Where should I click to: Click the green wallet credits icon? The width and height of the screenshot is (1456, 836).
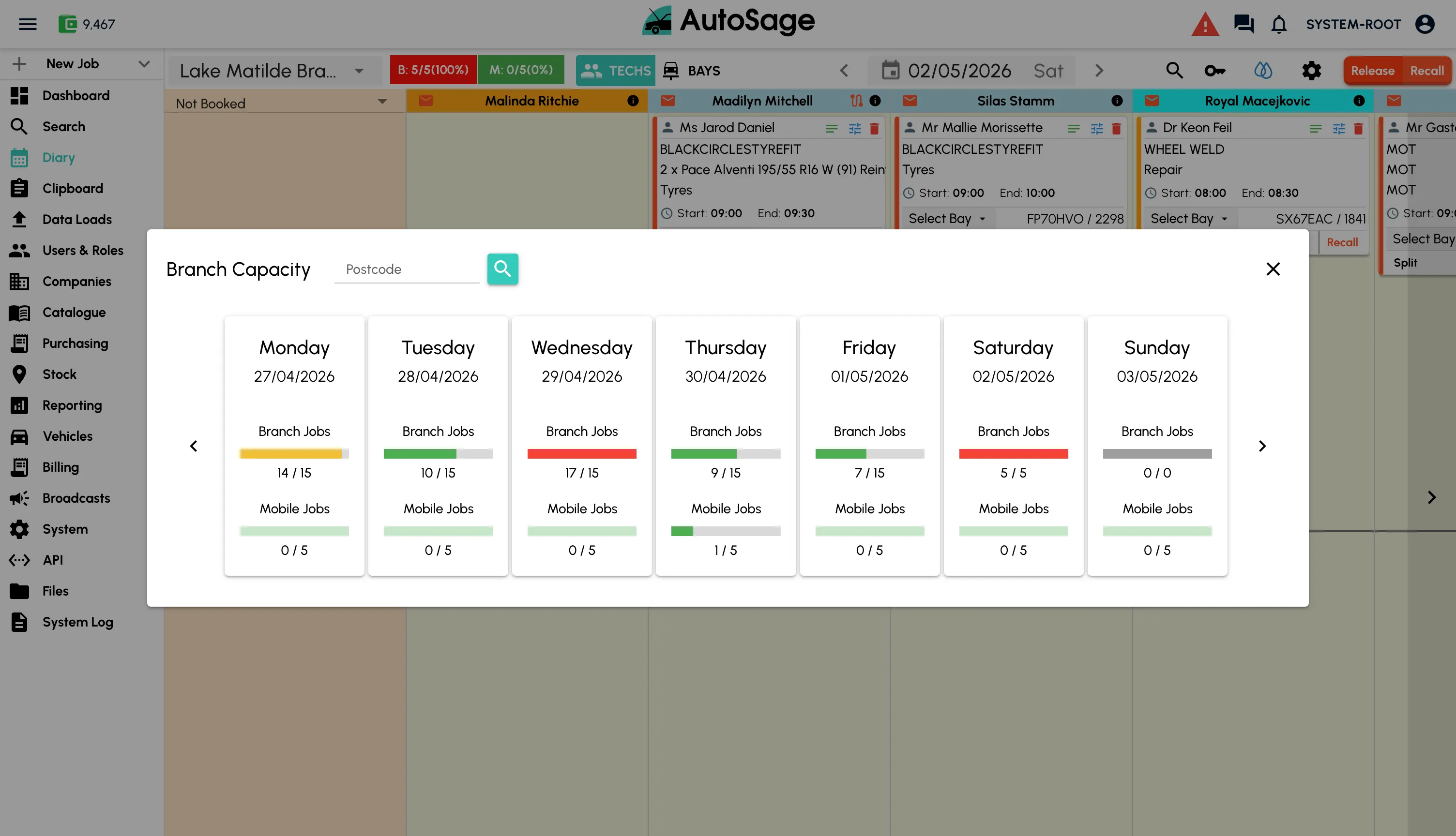pyautogui.click(x=67, y=24)
